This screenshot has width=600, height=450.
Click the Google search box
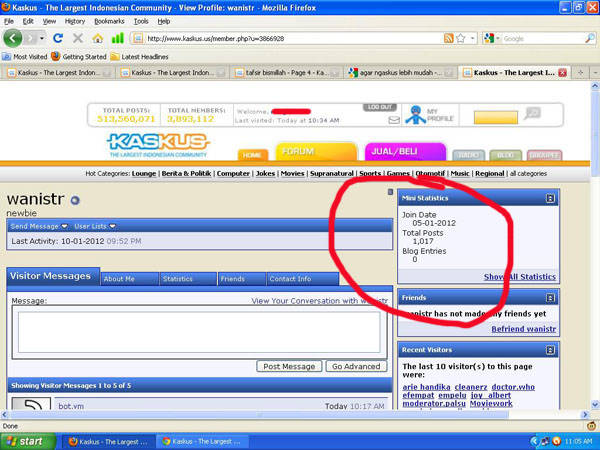click(x=543, y=38)
